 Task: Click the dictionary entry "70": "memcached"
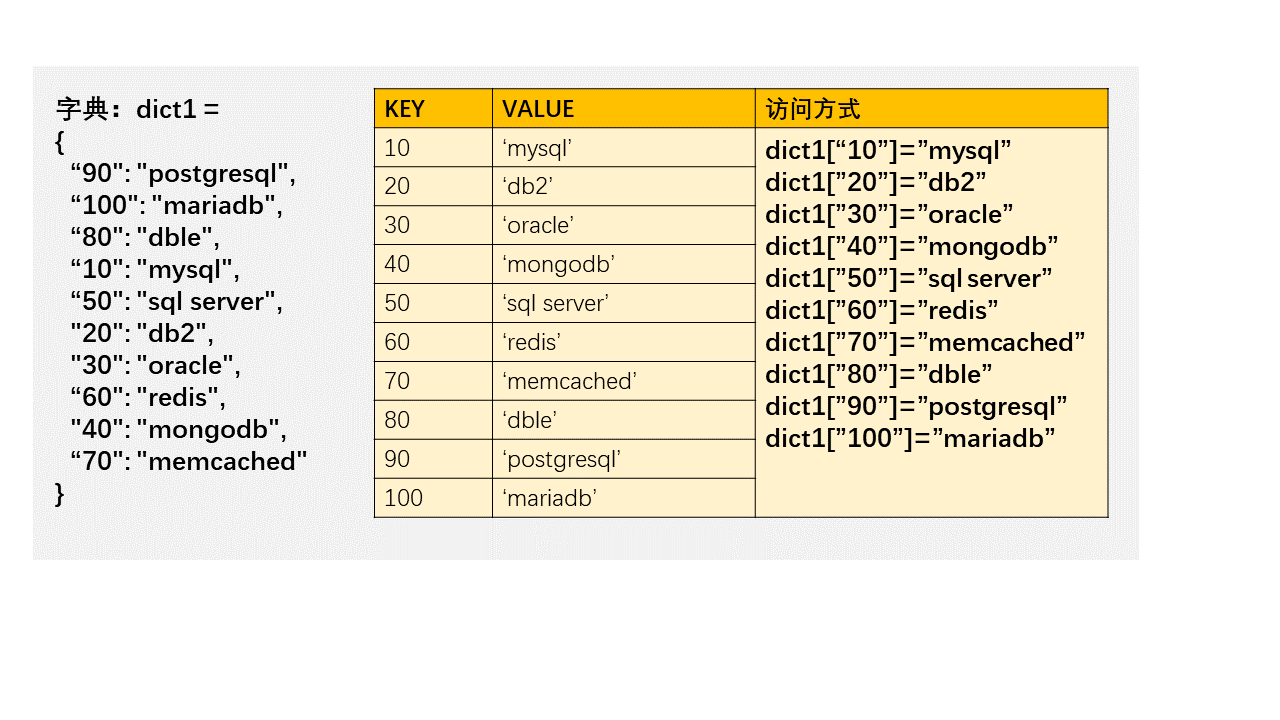(189, 461)
